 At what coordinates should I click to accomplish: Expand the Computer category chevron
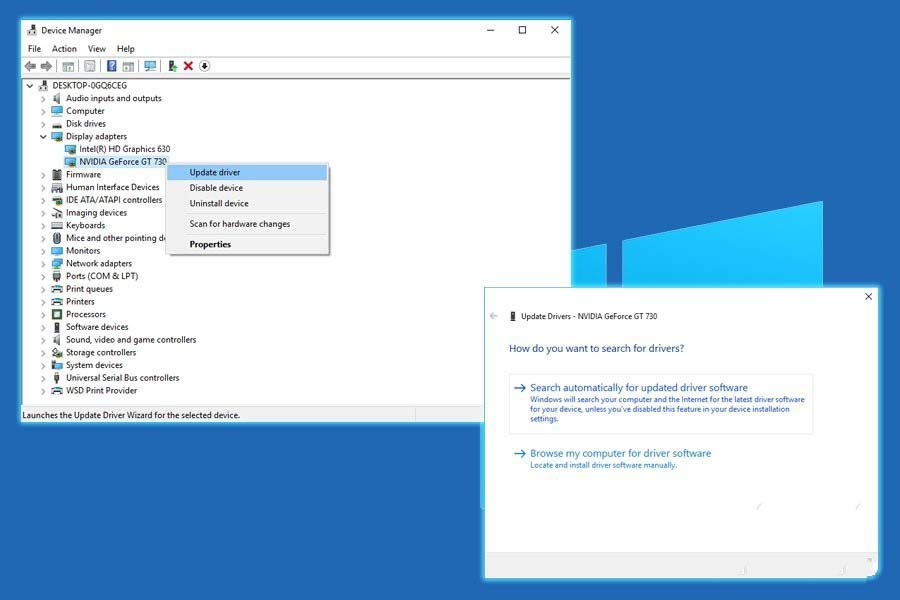point(43,111)
